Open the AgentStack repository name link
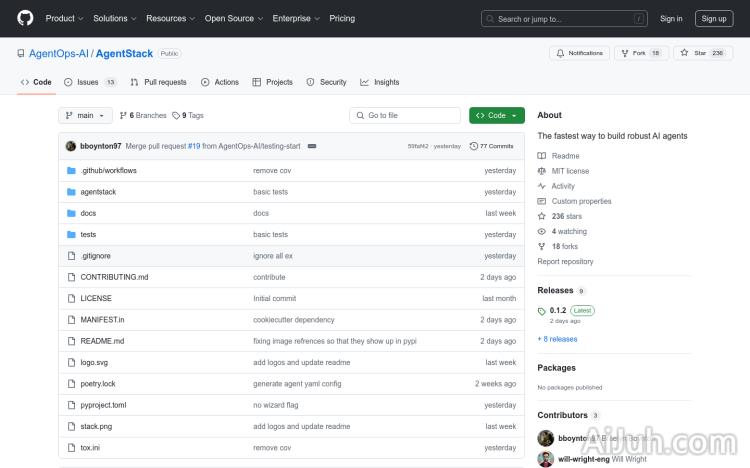The width and height of the screenshot is (750, 468). click(x=124, y=54)
